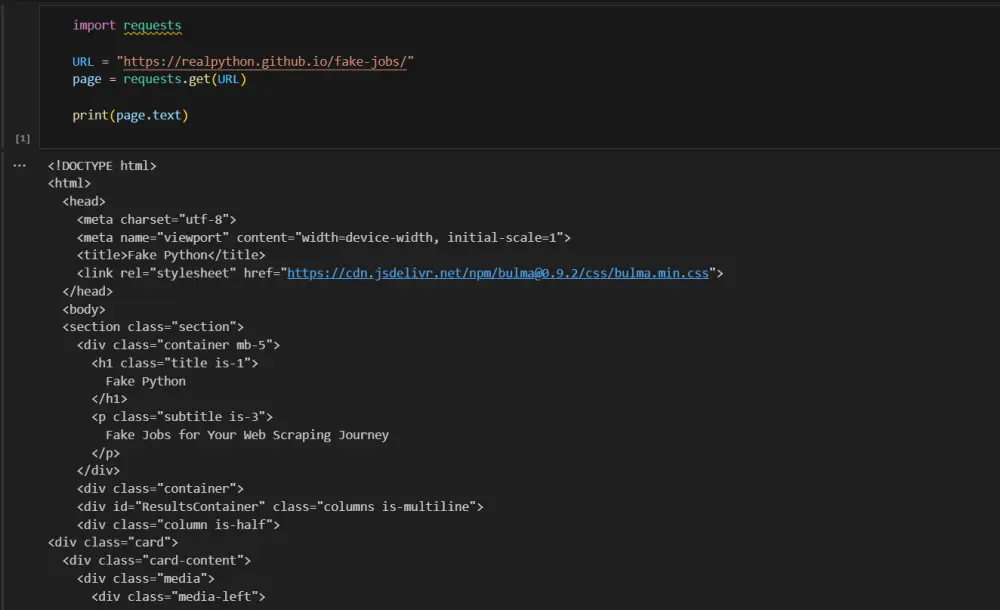Click the realpython fake-jobs URL string
Viewport: 1000px width, 610px height.
click(269, 62)
